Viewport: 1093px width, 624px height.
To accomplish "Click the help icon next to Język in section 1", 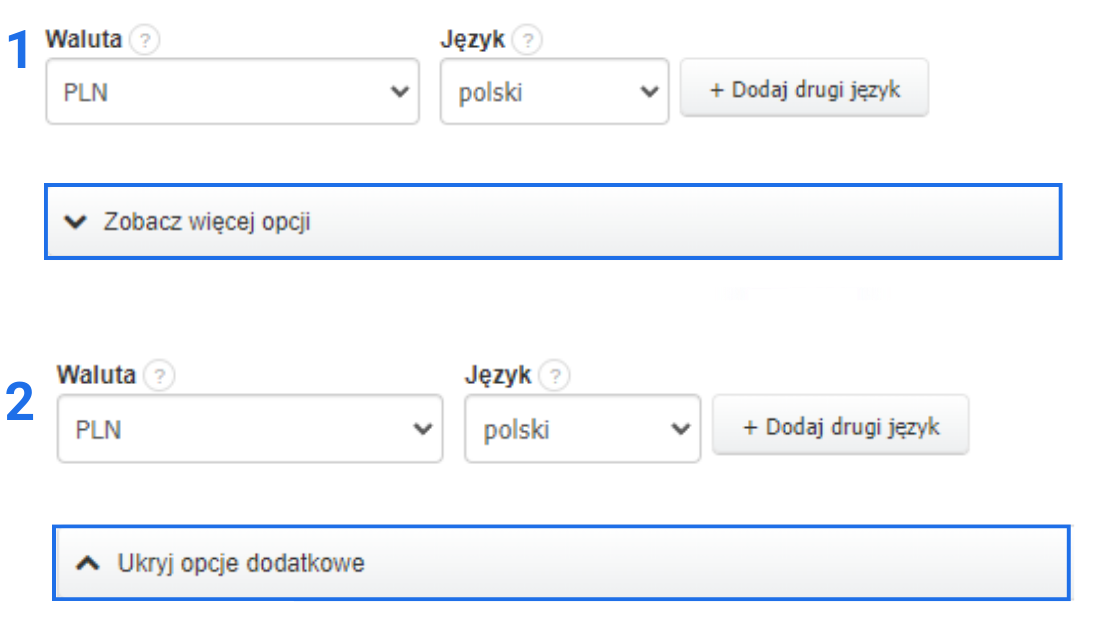I will (524, 38).
